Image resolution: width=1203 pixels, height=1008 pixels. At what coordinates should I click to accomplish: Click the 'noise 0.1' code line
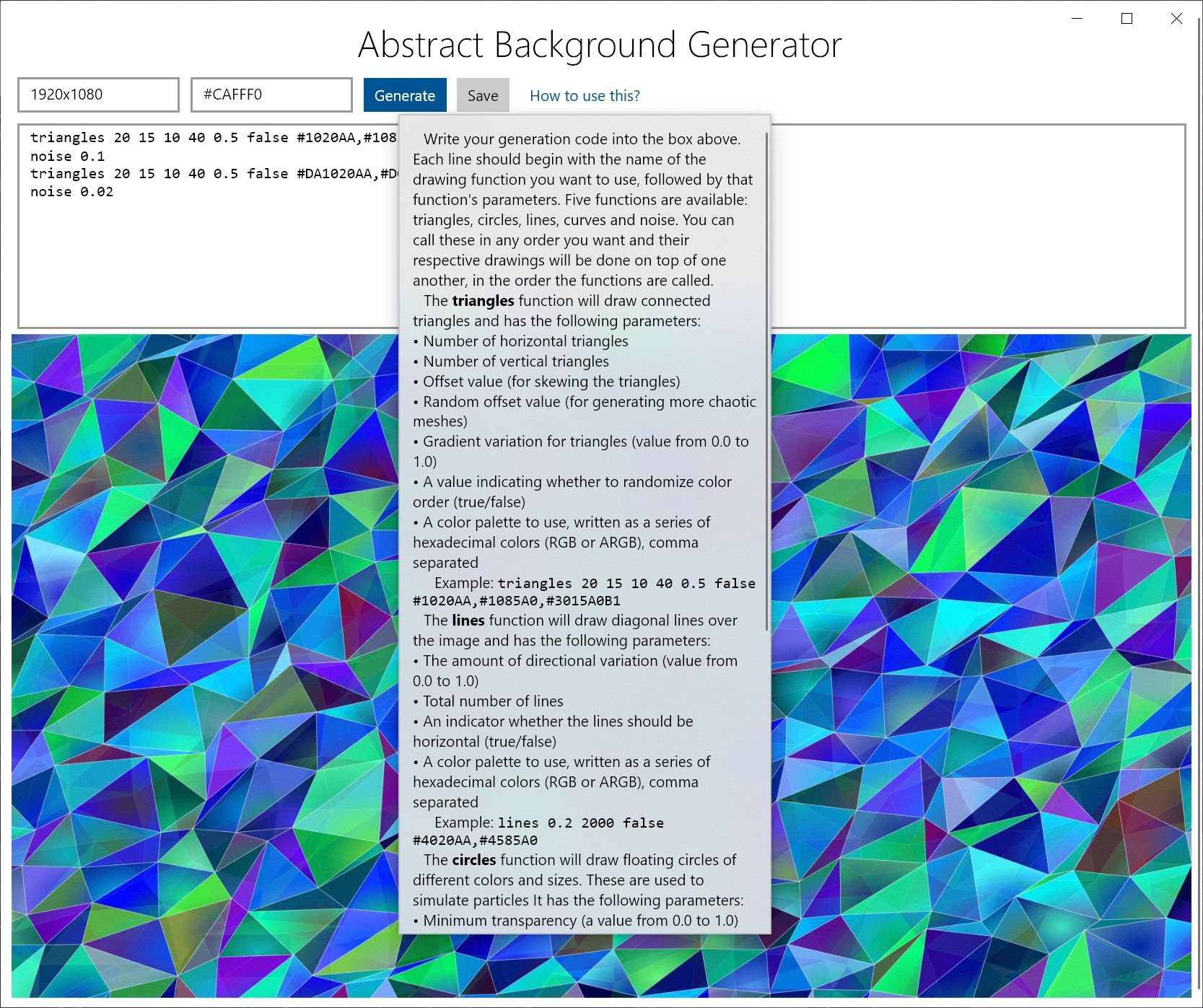[67, 156]
